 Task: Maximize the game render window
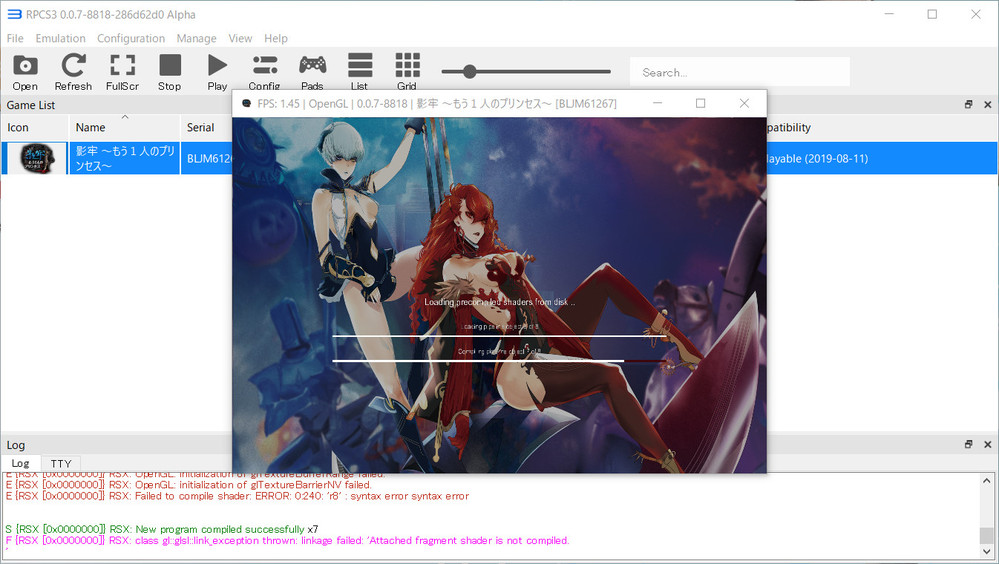coord(700,103)
